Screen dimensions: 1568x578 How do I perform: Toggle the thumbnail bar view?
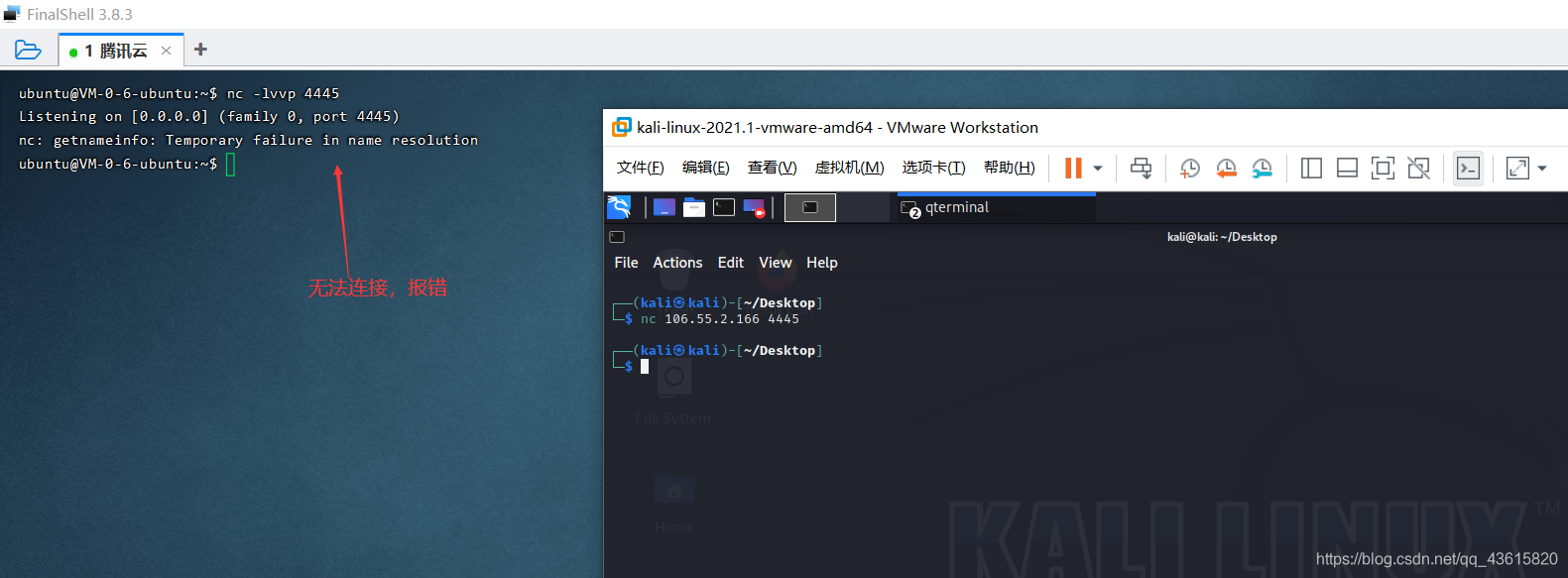[x=1347, y=169]
